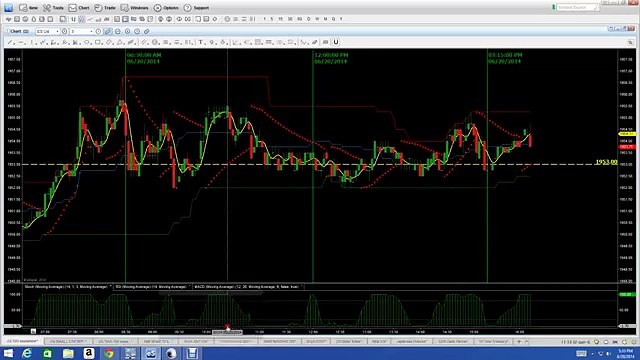This screenshot has width=640, height=360.
Task: Select the daily D interval
Action: (x=309, y=19)
